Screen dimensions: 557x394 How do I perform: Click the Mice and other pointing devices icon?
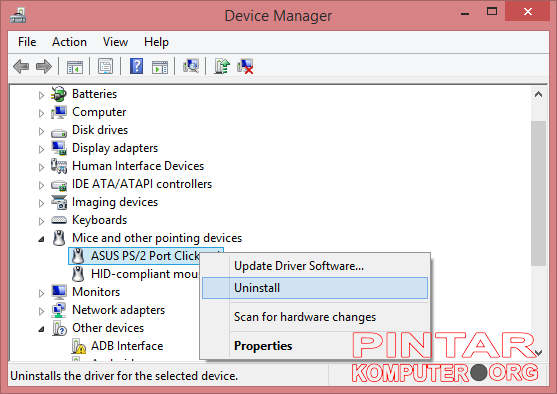pyautogui.click(x=59, y=238)
